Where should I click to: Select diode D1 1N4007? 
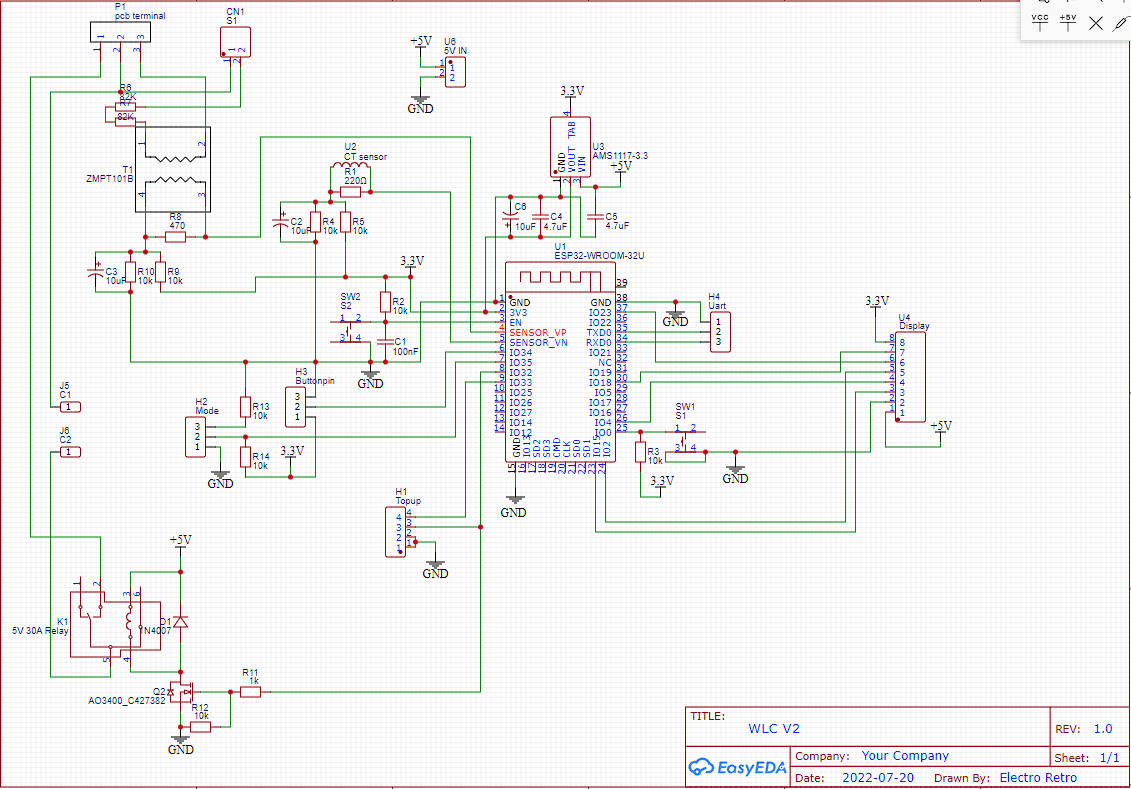tap(178, 620)
